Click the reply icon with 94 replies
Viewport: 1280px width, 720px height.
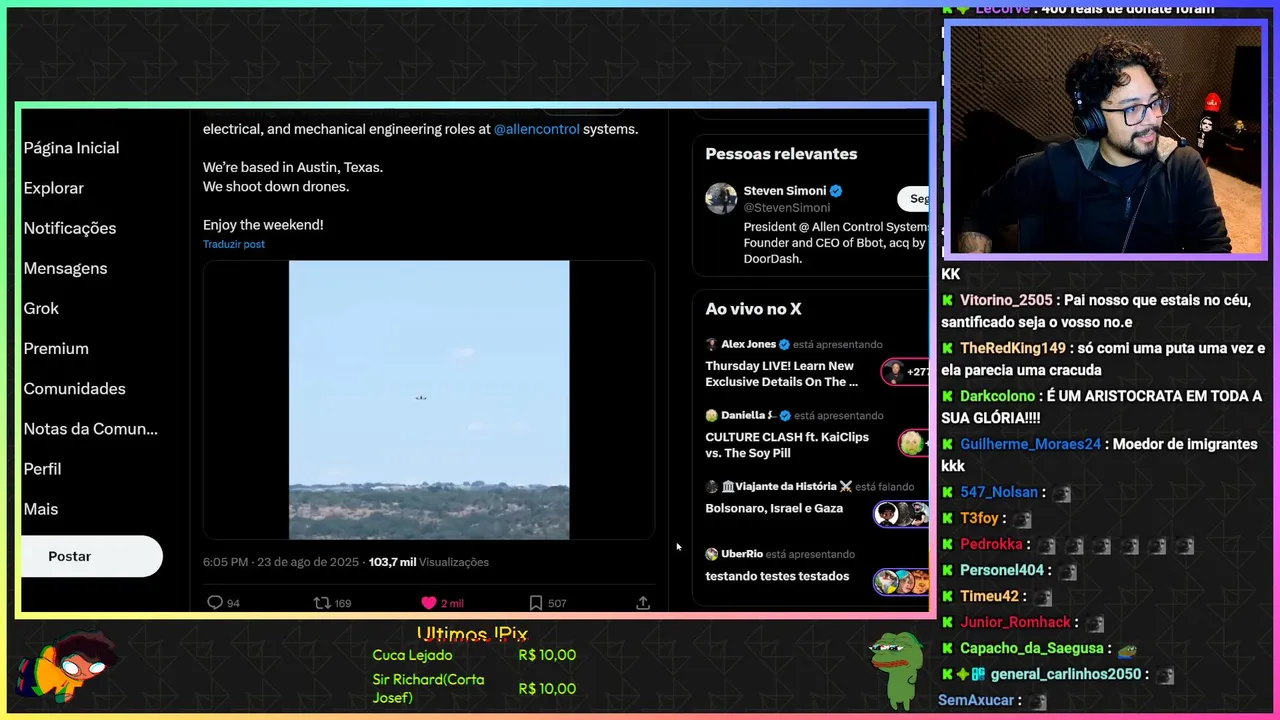[214, 603]
